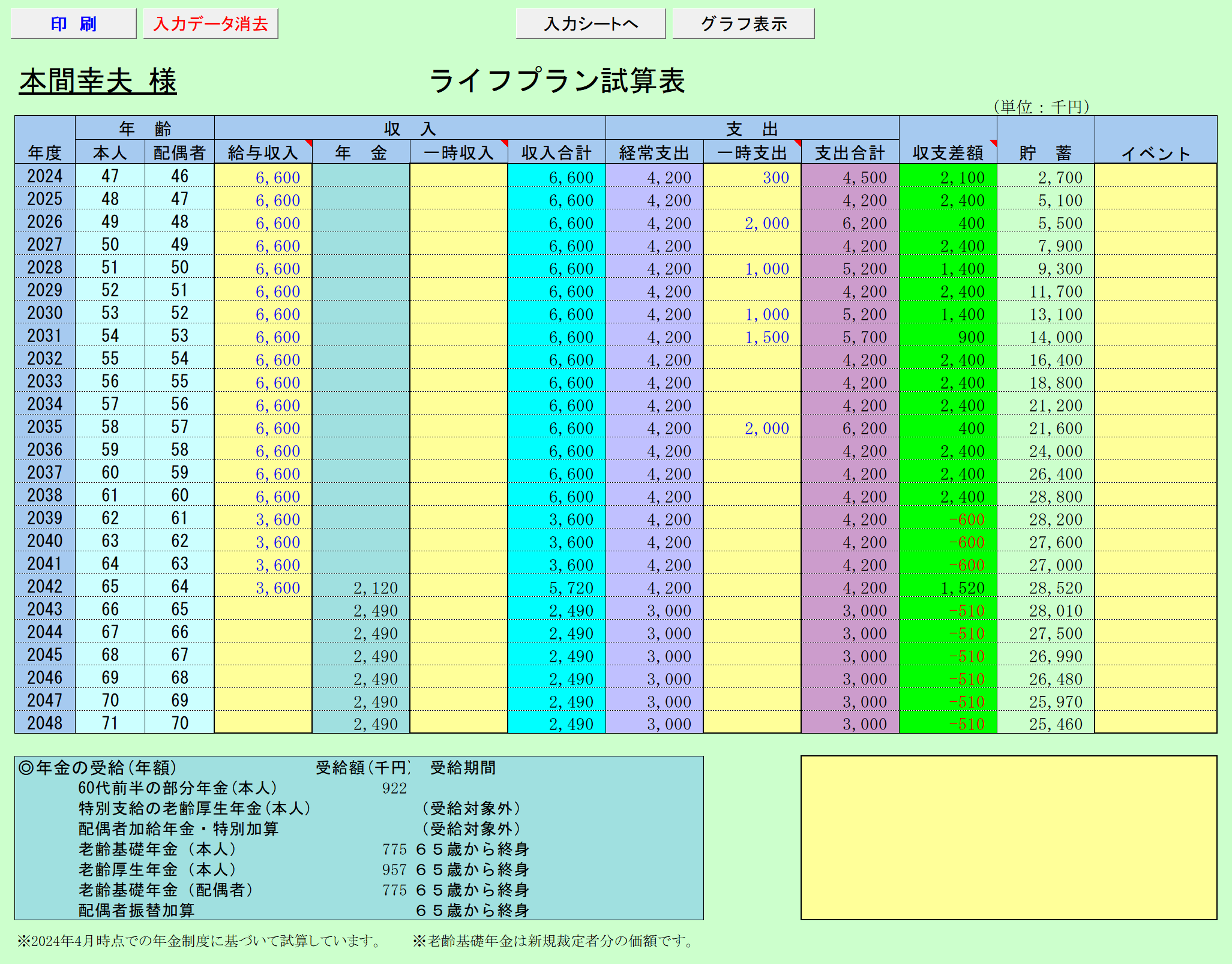This screenshot has width=1232, height=964.
Task: Click the 印刷 print button
Action: (x=73, y=23)
